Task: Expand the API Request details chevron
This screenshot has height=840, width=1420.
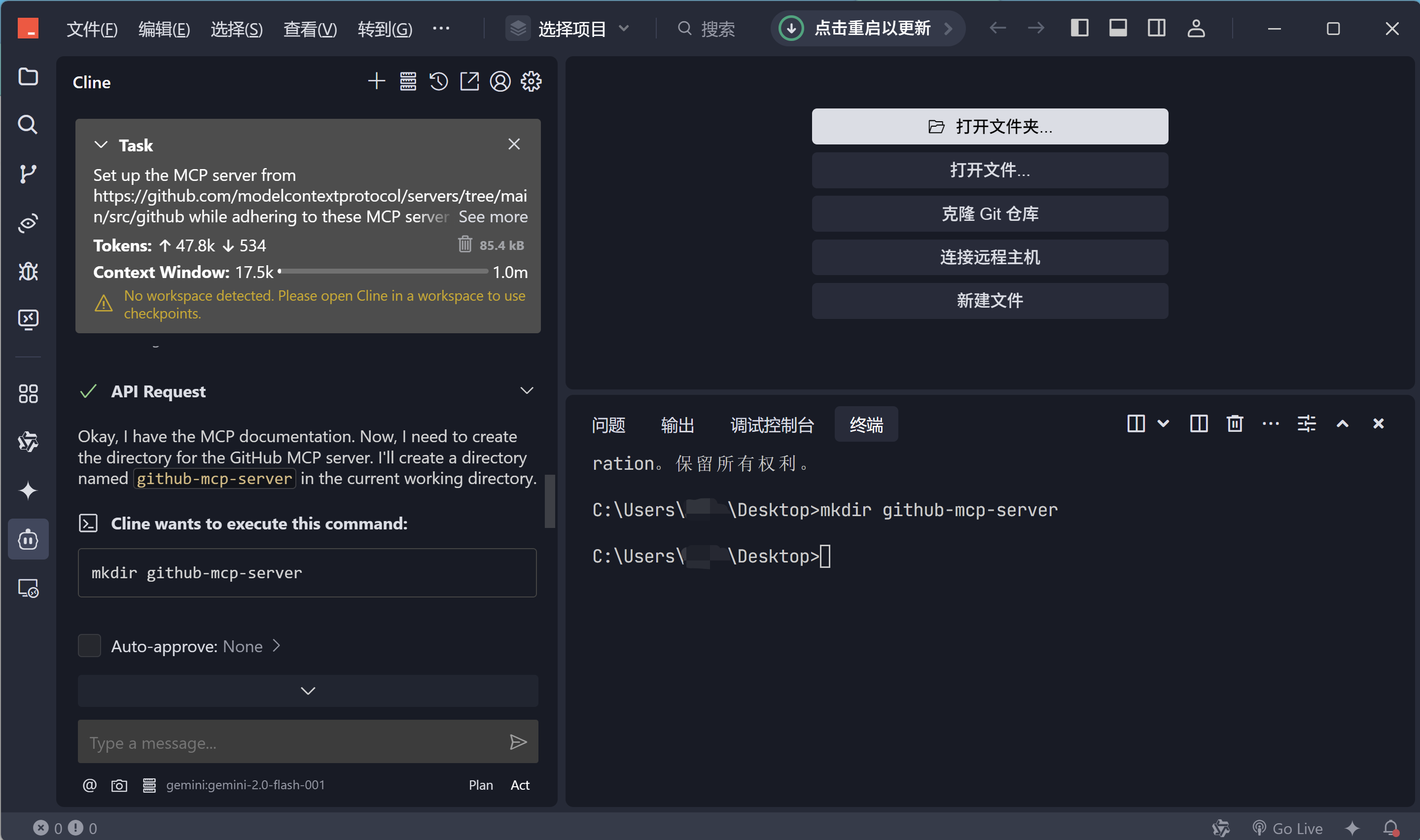Action: coord(527,391)
